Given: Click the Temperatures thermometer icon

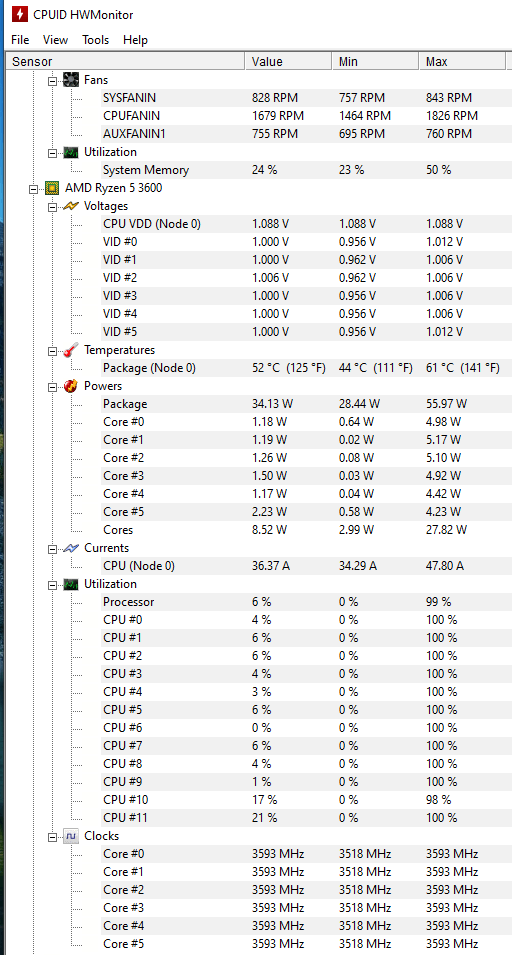Looking at the screenshot, I should pyautogui.click(x=71, y=350).
